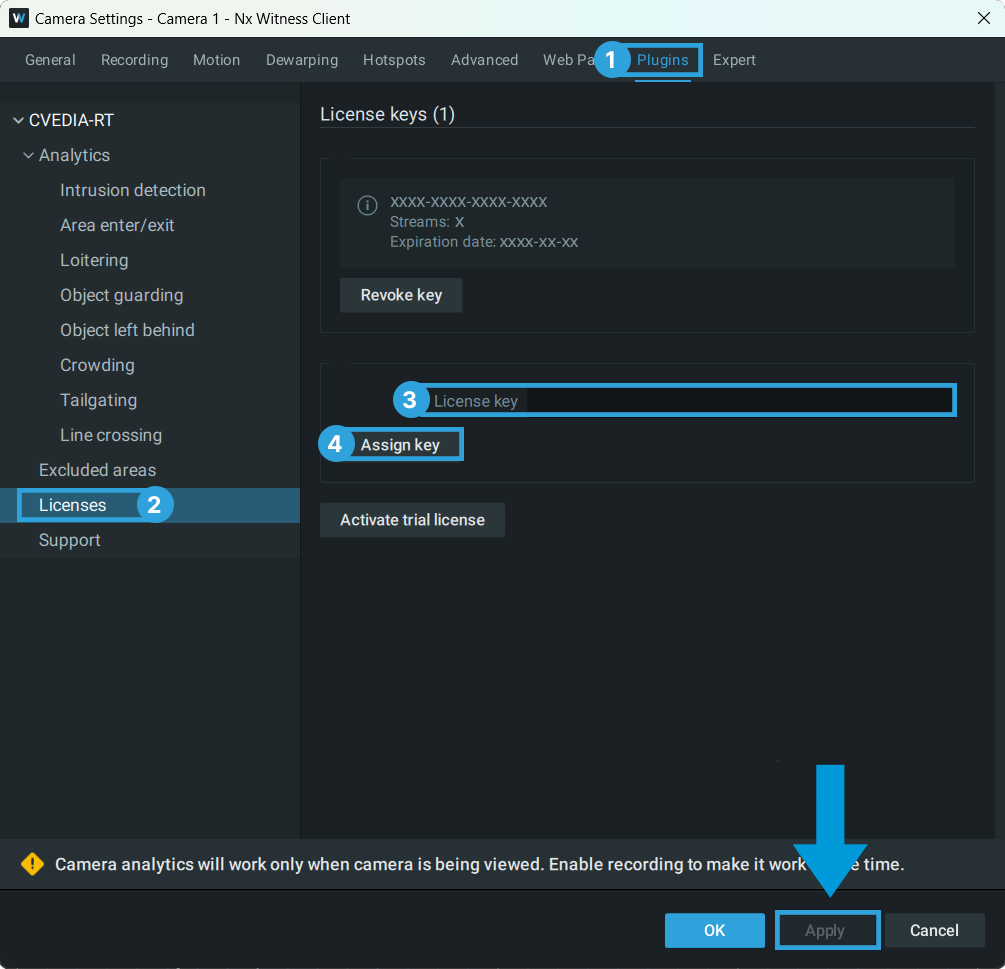The width and height of the screenshot is (1005, 969).
Task: Select Object left behind item
Action: coord(128,330)
